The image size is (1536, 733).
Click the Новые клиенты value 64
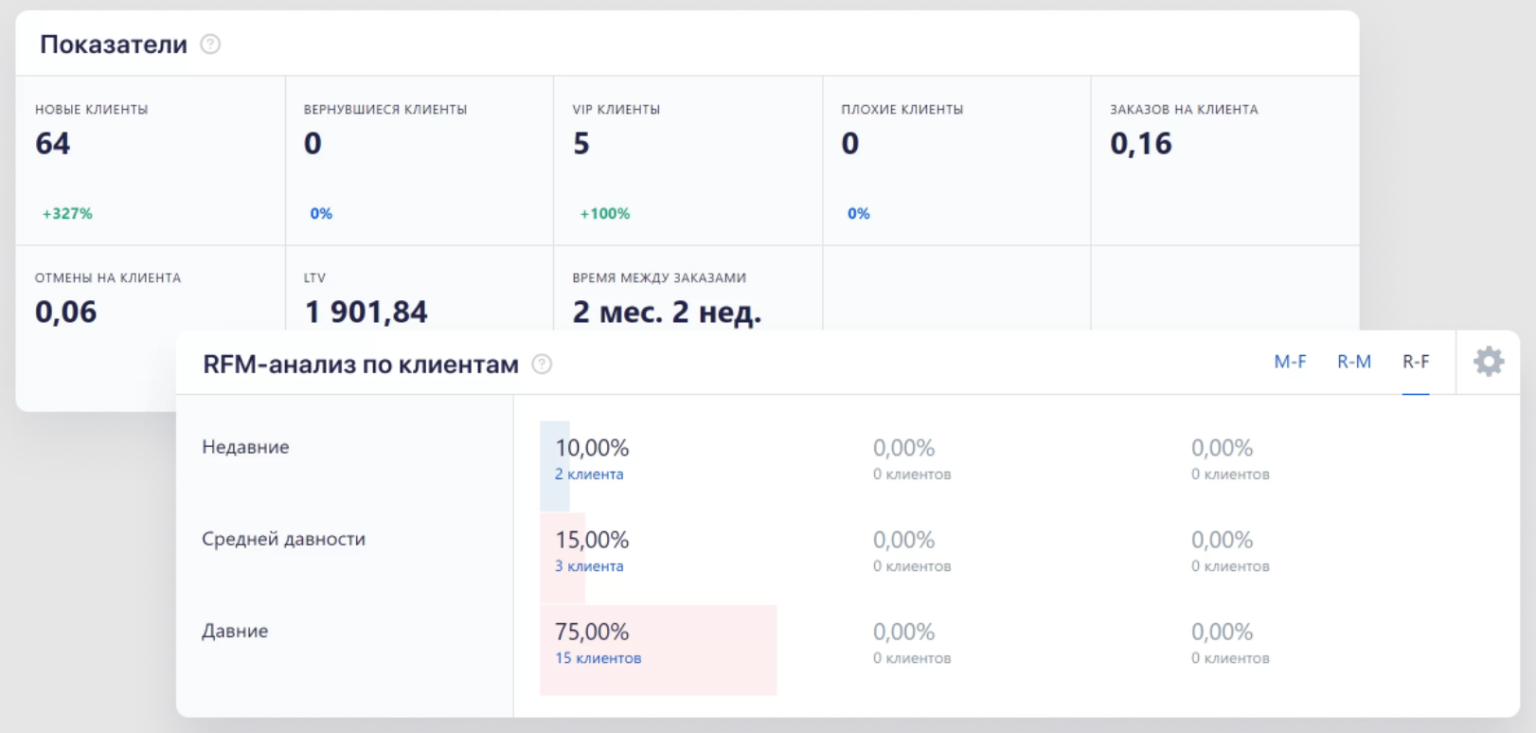point(53,144)
